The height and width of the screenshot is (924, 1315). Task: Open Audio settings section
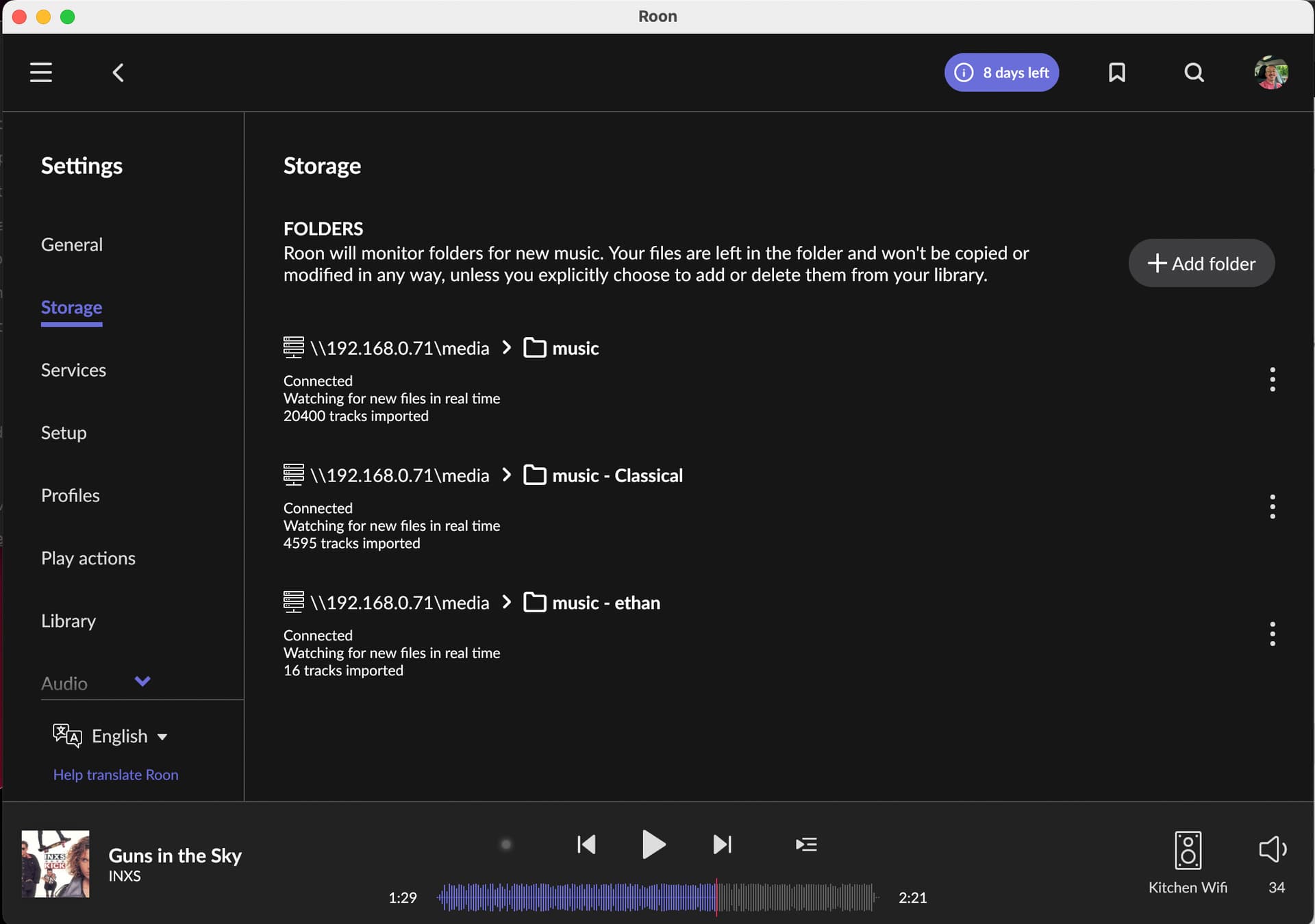64,684
